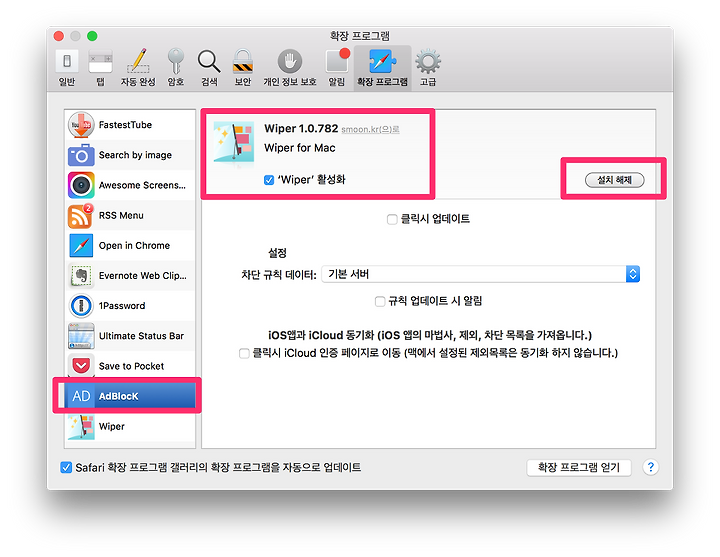The height and width of the screenshot is (557, 720).
Task: Select the 'RSS Menu' row text
Action: 121,216
